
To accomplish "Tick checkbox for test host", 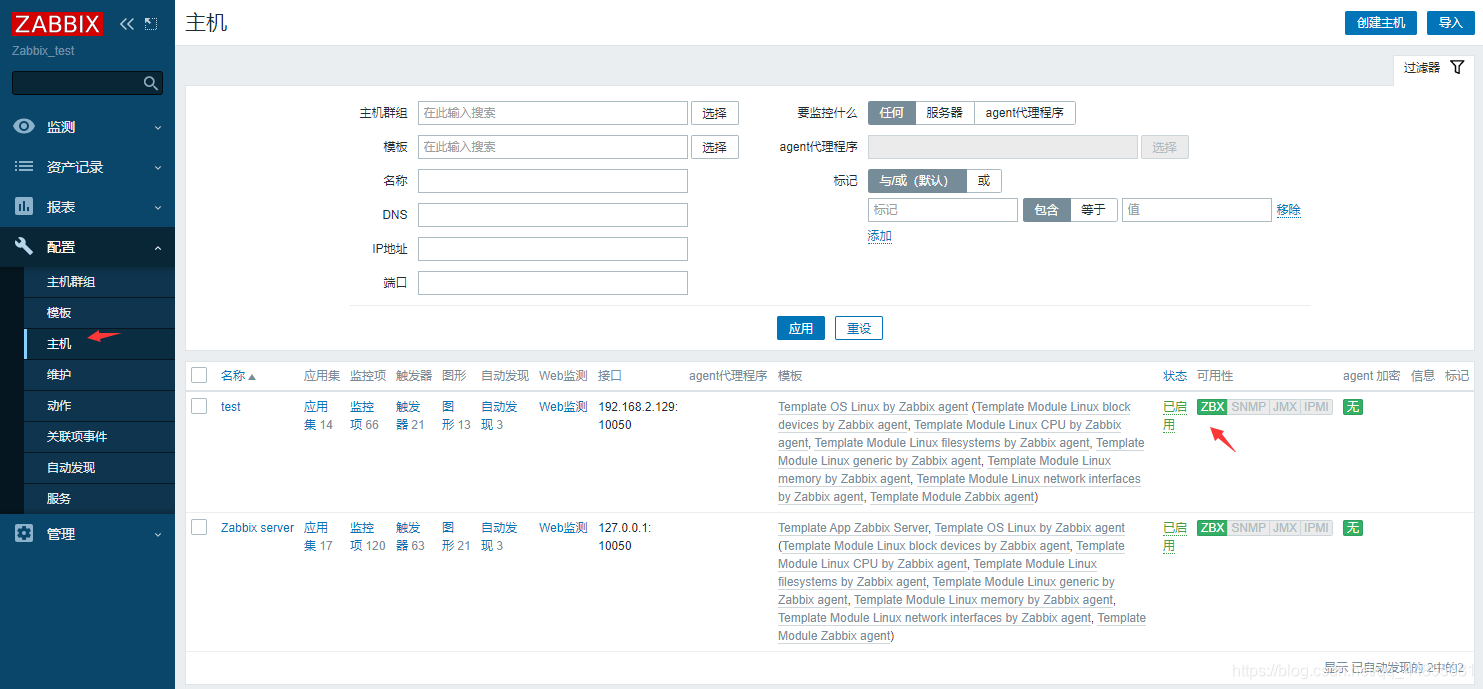I will [199, 406].
